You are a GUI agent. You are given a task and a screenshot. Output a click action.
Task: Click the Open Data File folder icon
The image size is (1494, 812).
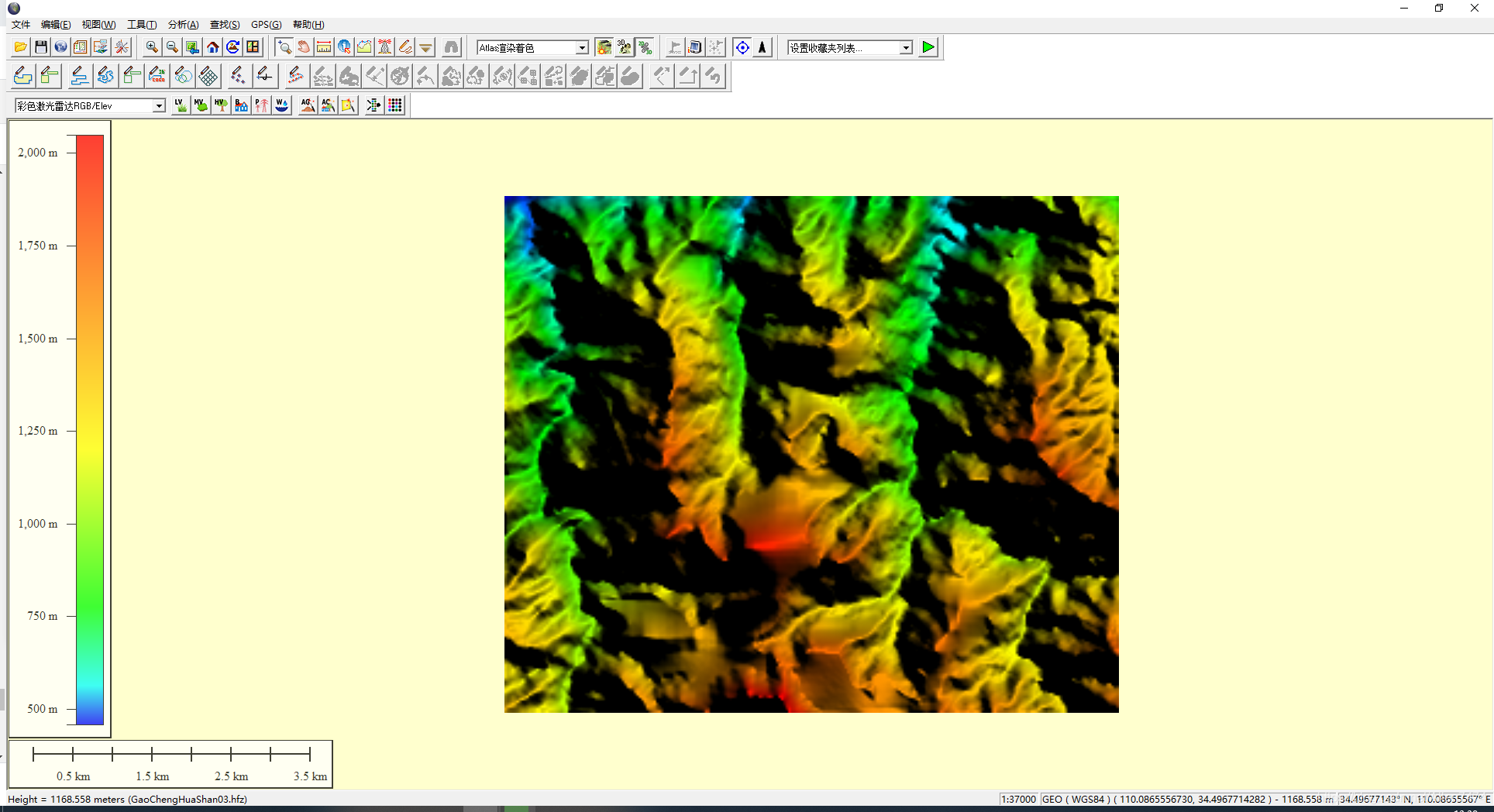(21, 47)
